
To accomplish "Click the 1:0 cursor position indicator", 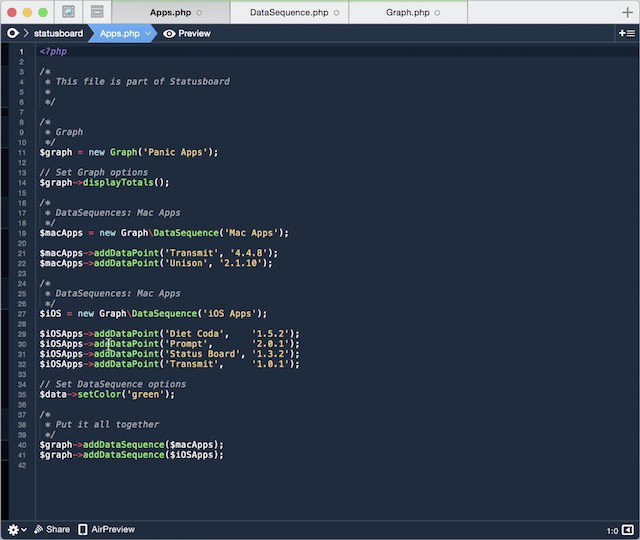I will (x=612, y=531).
